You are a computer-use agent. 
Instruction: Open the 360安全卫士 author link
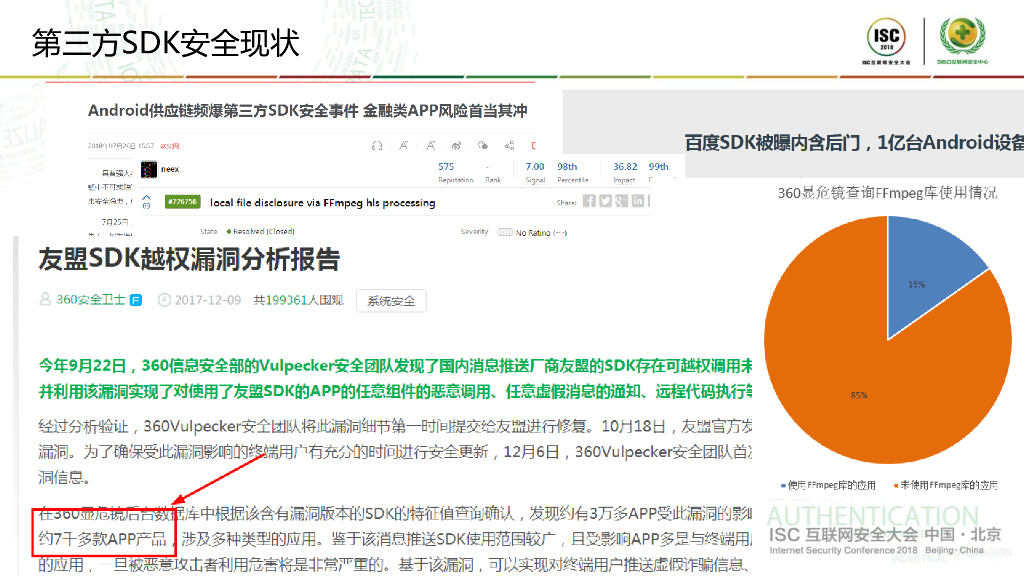click(91, 300)
